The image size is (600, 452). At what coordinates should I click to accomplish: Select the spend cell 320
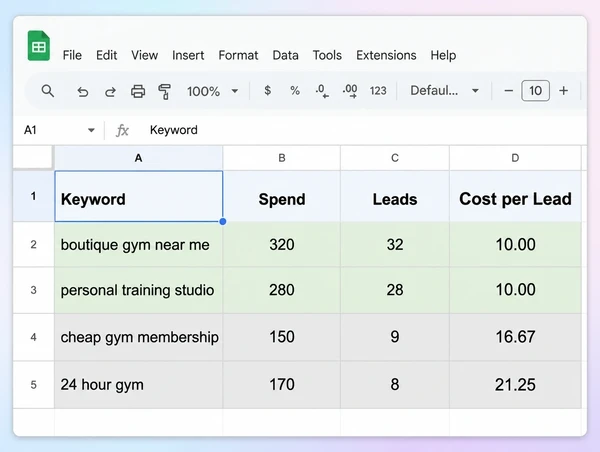pos(282,244)
